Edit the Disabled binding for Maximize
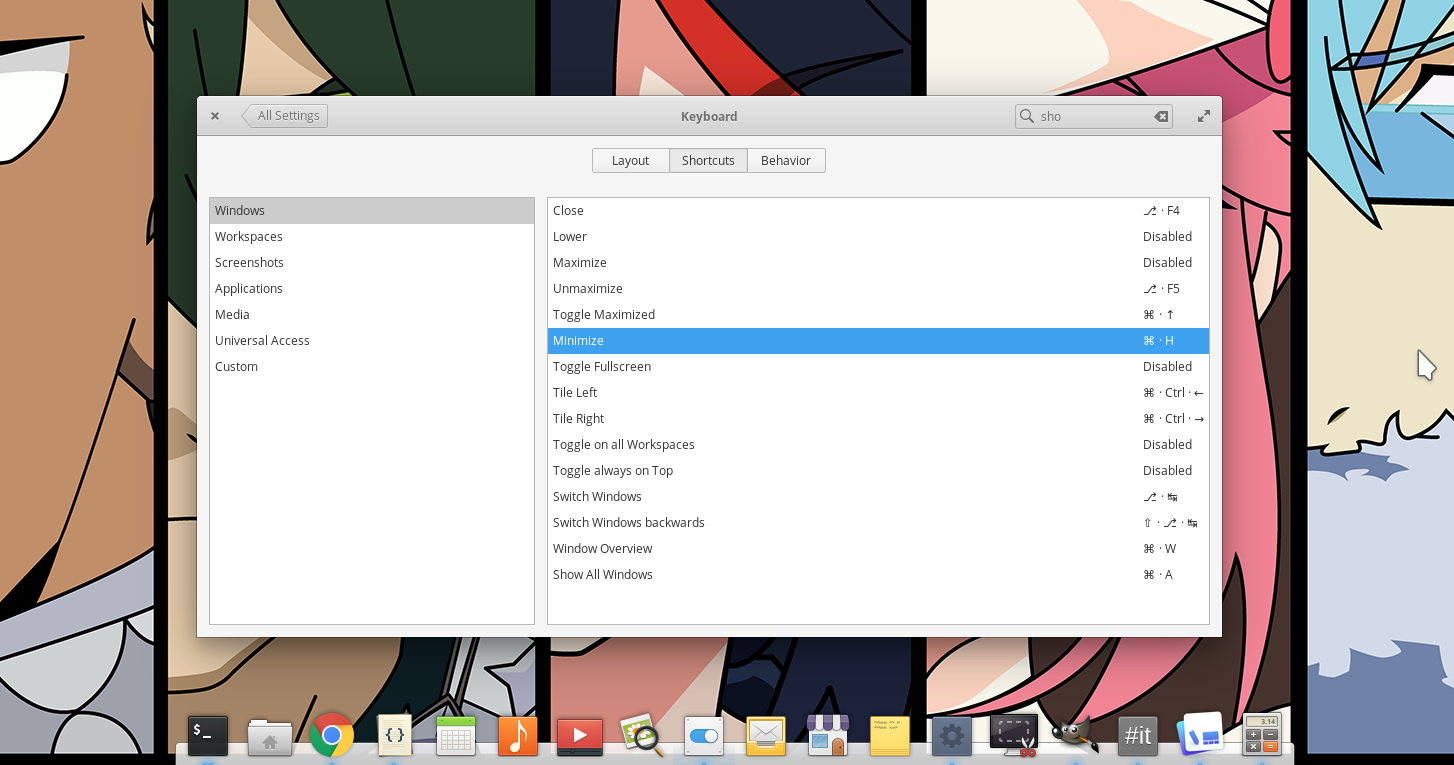 click(1167, 262)
